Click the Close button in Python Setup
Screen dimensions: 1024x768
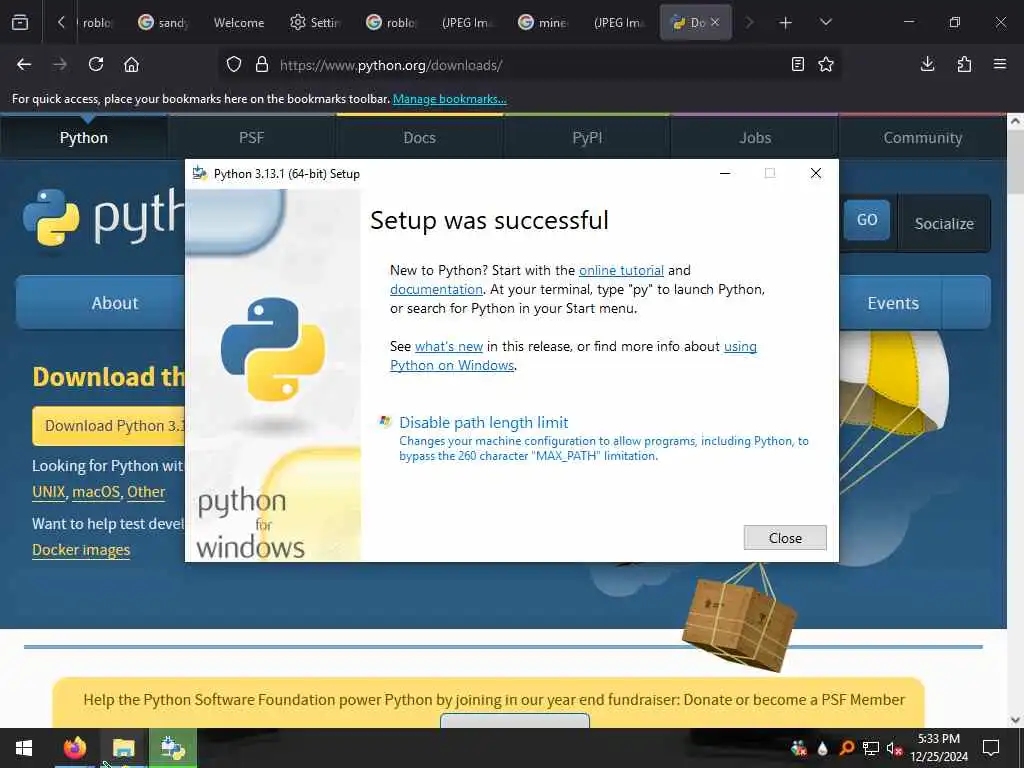click(785, 537)
